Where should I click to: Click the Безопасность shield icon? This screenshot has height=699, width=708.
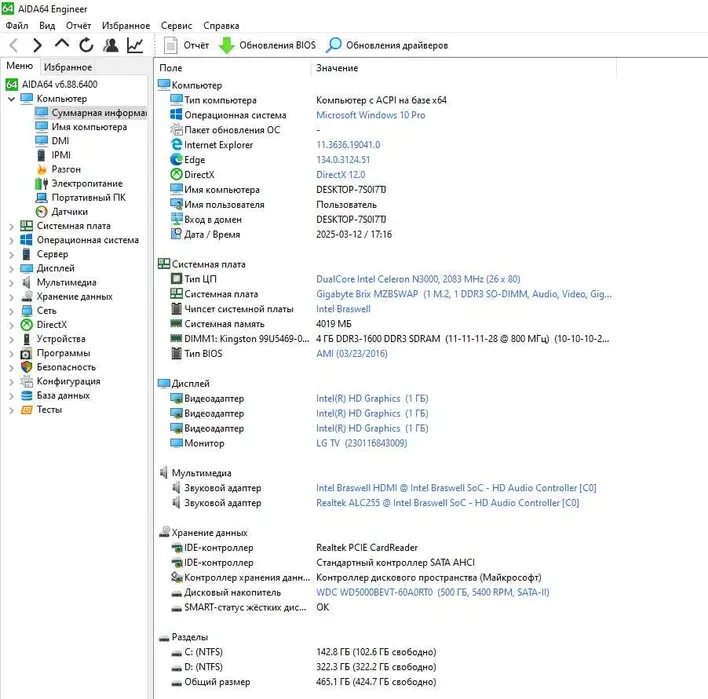(27, 367)
